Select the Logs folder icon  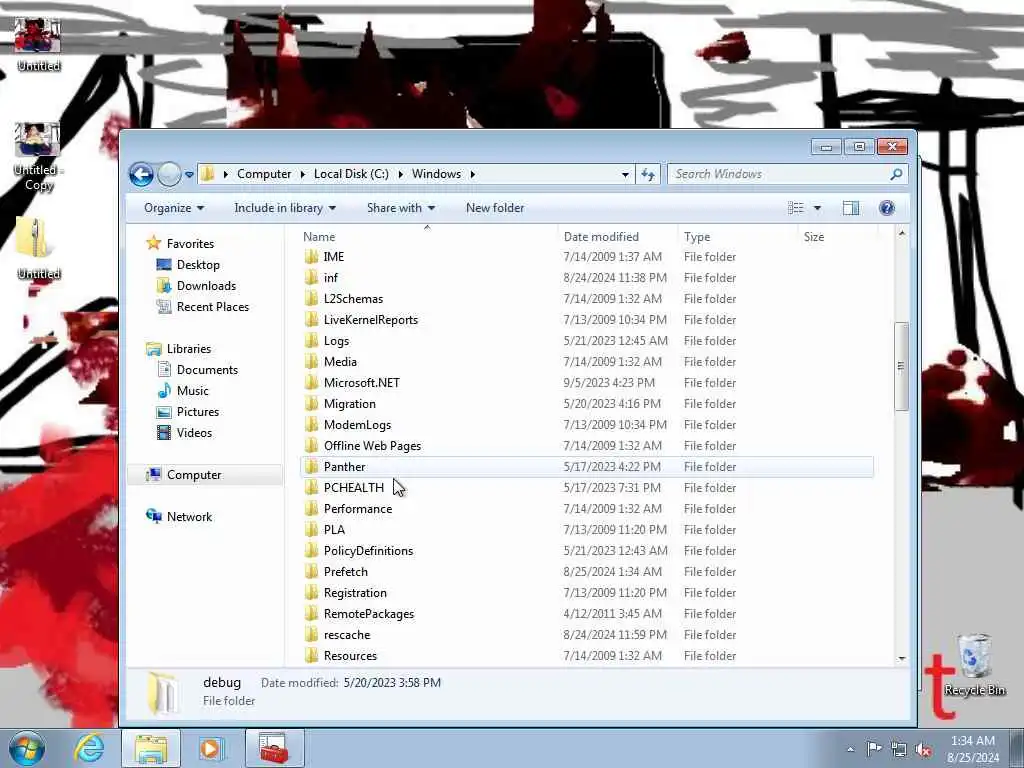[x=312, y=341]
